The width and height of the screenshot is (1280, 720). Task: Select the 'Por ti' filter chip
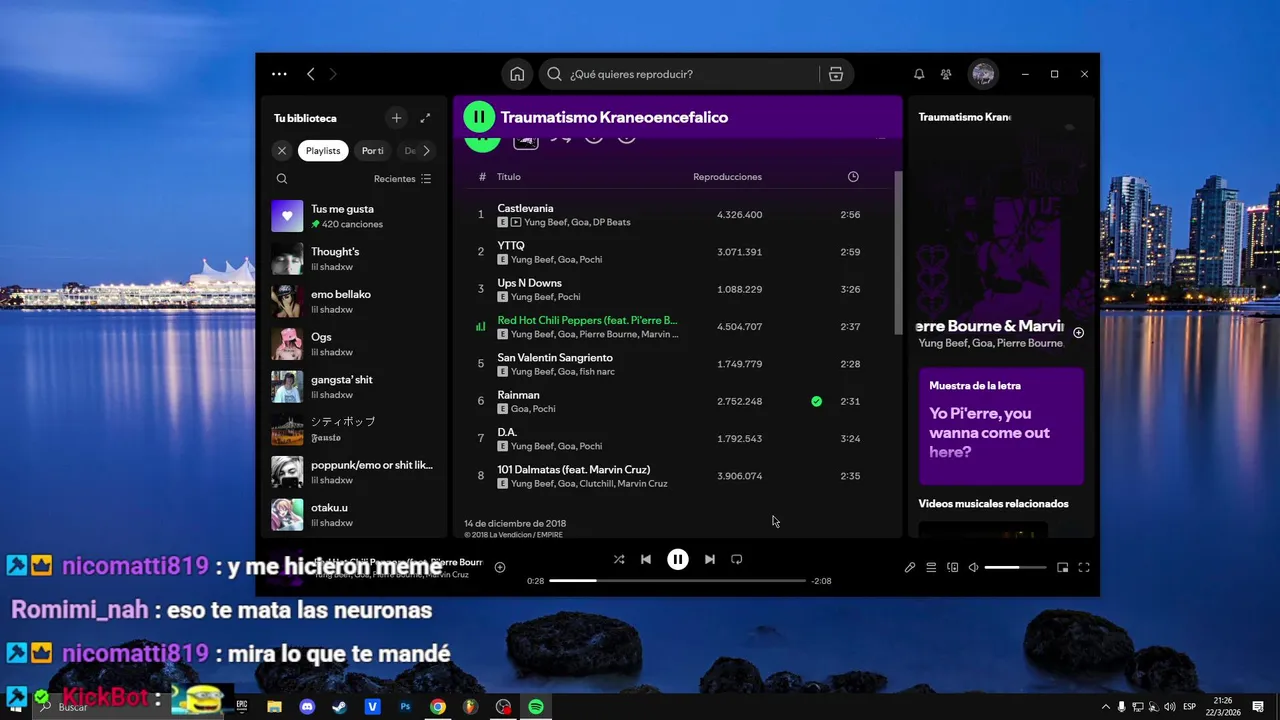coord(373,151)
